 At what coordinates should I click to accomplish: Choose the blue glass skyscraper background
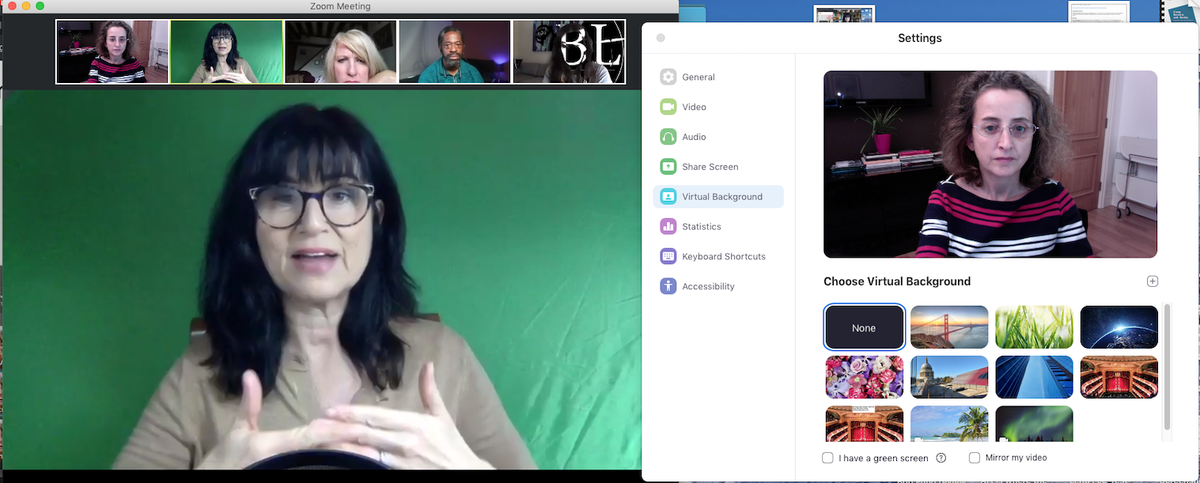click(1034, 377)
